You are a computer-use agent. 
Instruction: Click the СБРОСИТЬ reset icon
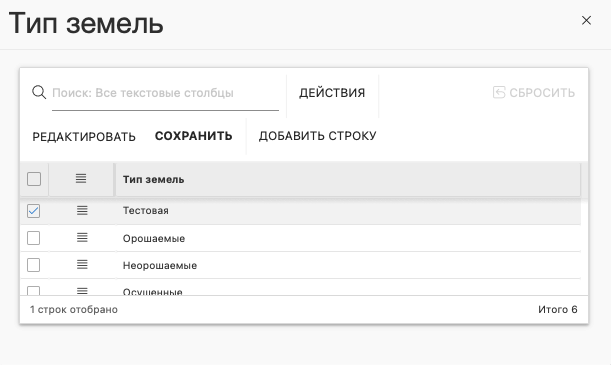[x=499, y=92]
